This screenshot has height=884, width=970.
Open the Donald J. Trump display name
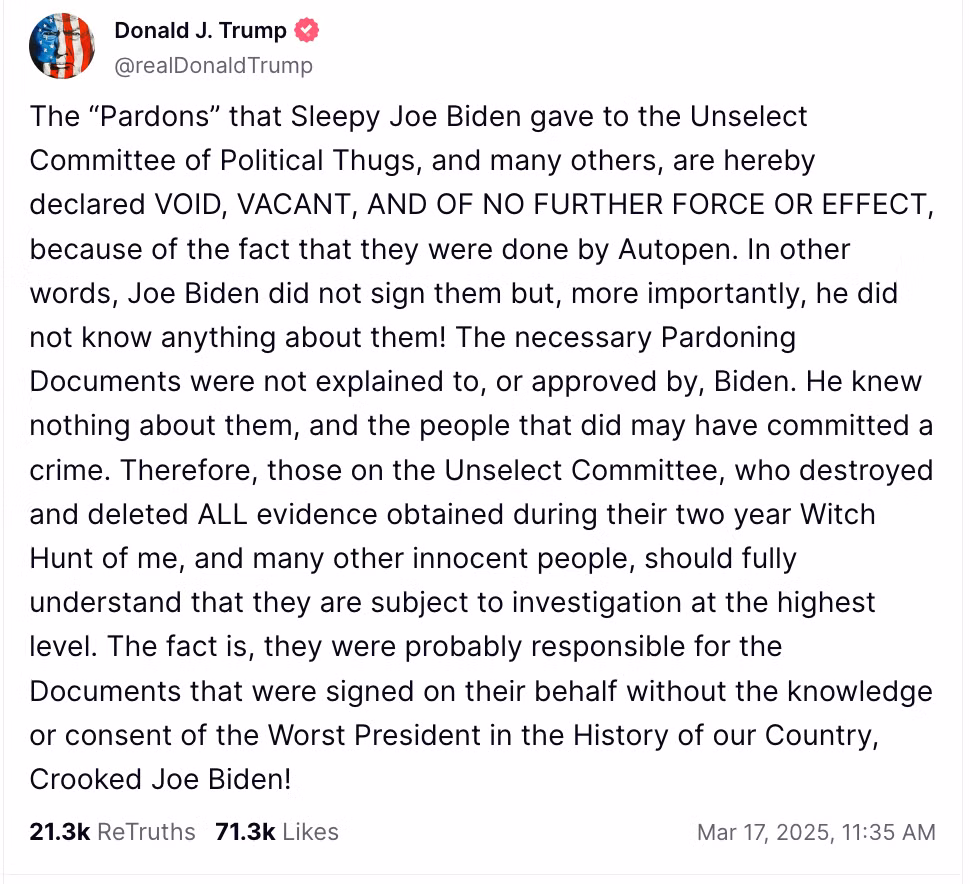point(200,30)
